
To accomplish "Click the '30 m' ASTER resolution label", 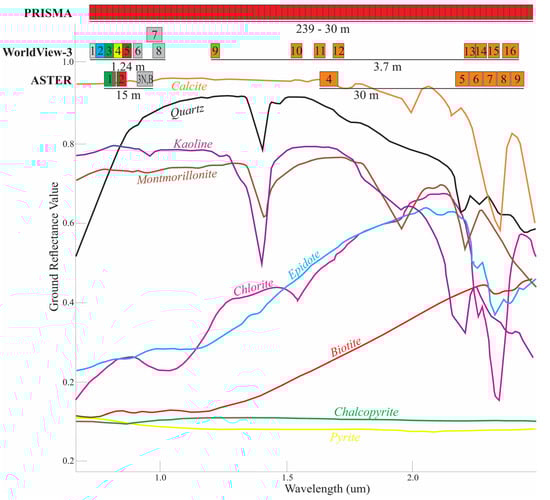I will click(366, 95).
